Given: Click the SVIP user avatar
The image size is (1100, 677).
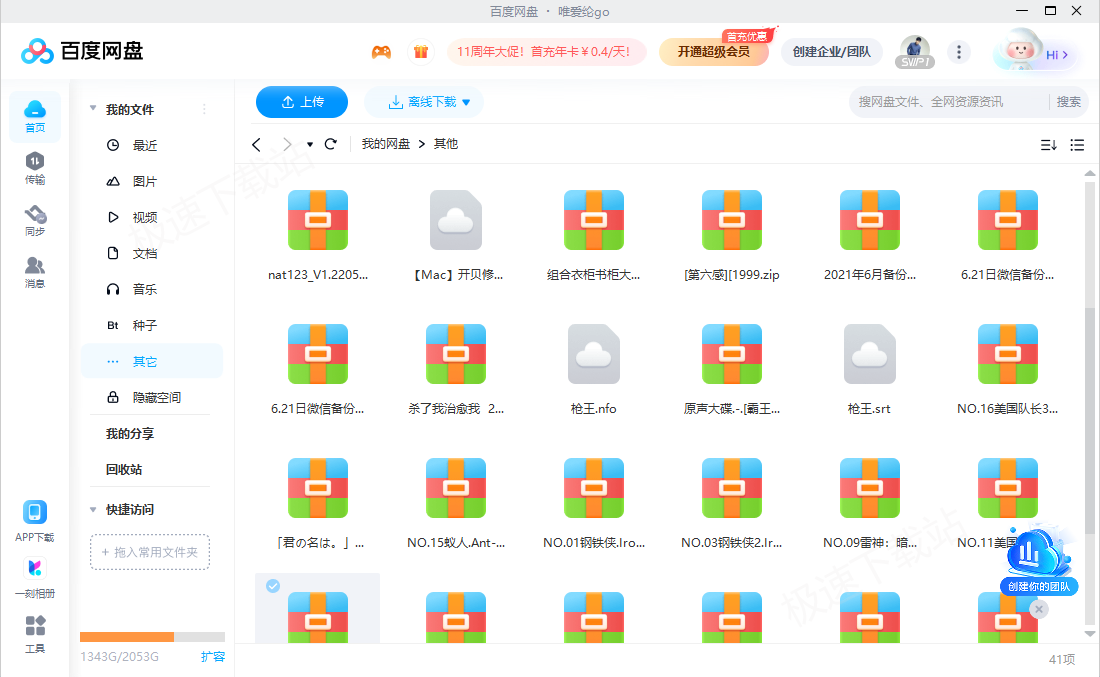Looking at the screenshot, I should tap(915, 51).
